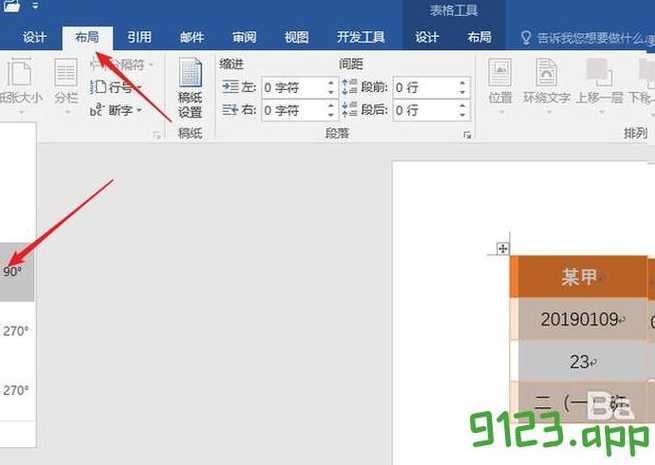Image resolution: width=655 pixels, height=465 pixels.
Task: Increase 段前 spacing with up arrow
Action: pos(462,83)
